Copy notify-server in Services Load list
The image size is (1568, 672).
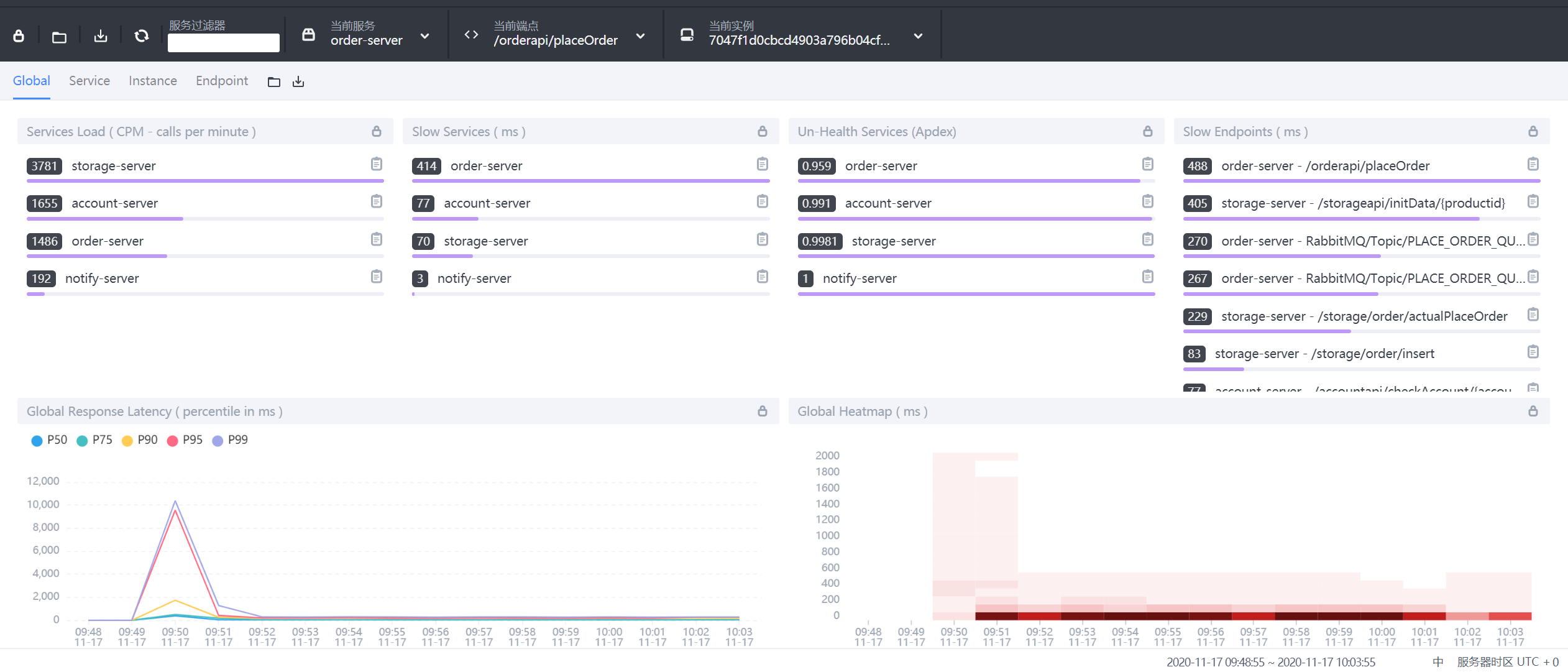(x=377, y=277)
